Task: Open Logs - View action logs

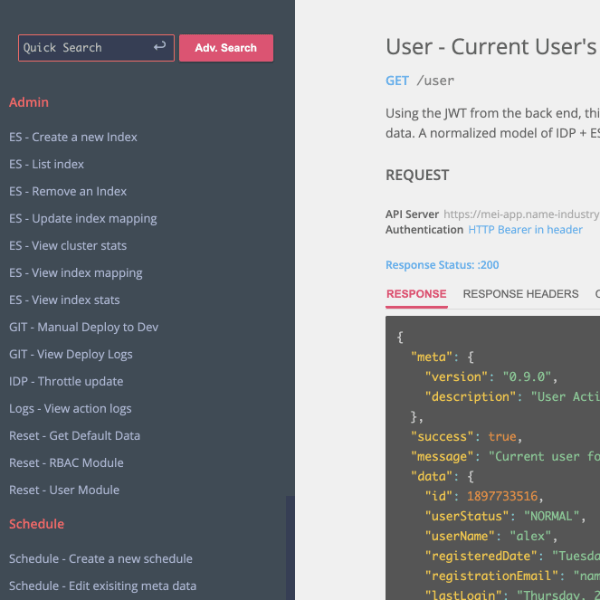Action: (70, 409)
